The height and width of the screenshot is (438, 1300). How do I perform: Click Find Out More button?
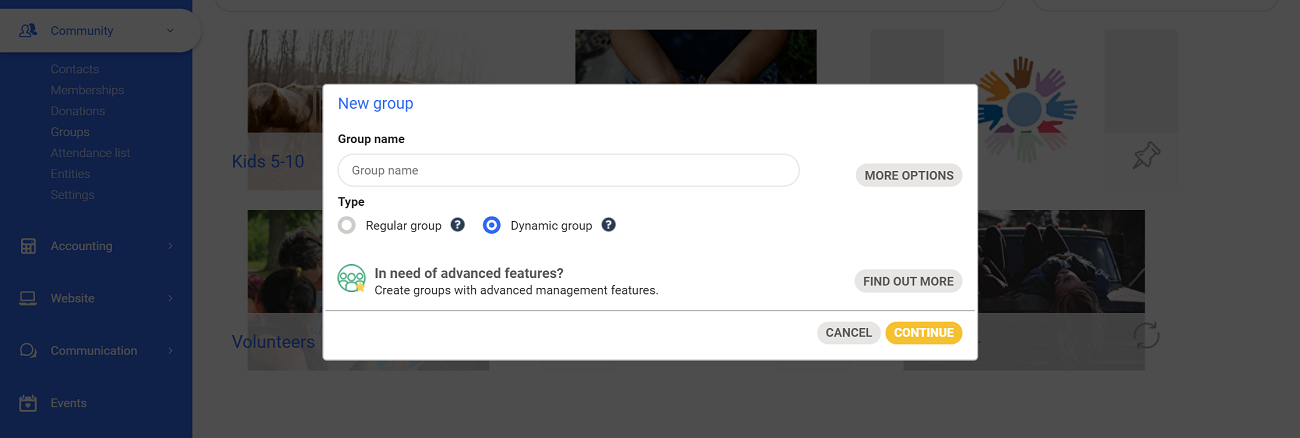908,281
